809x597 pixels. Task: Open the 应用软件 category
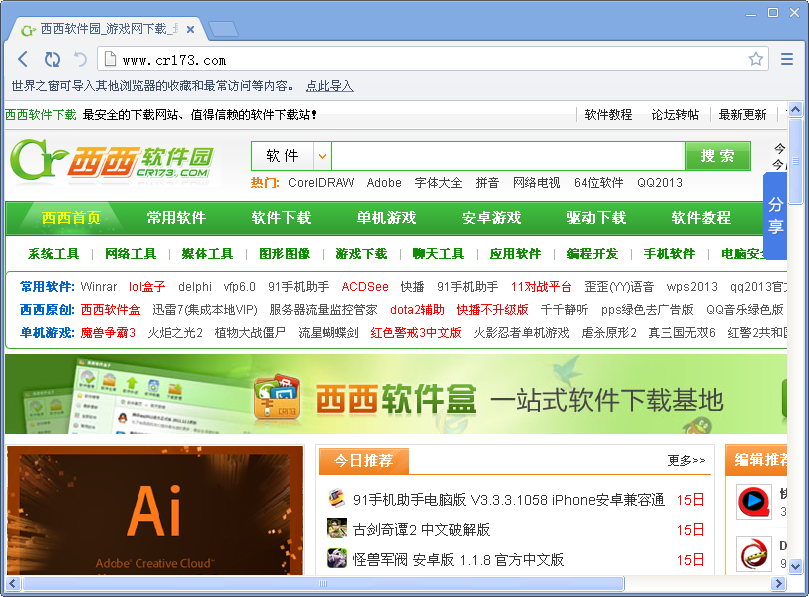[515, 254]
